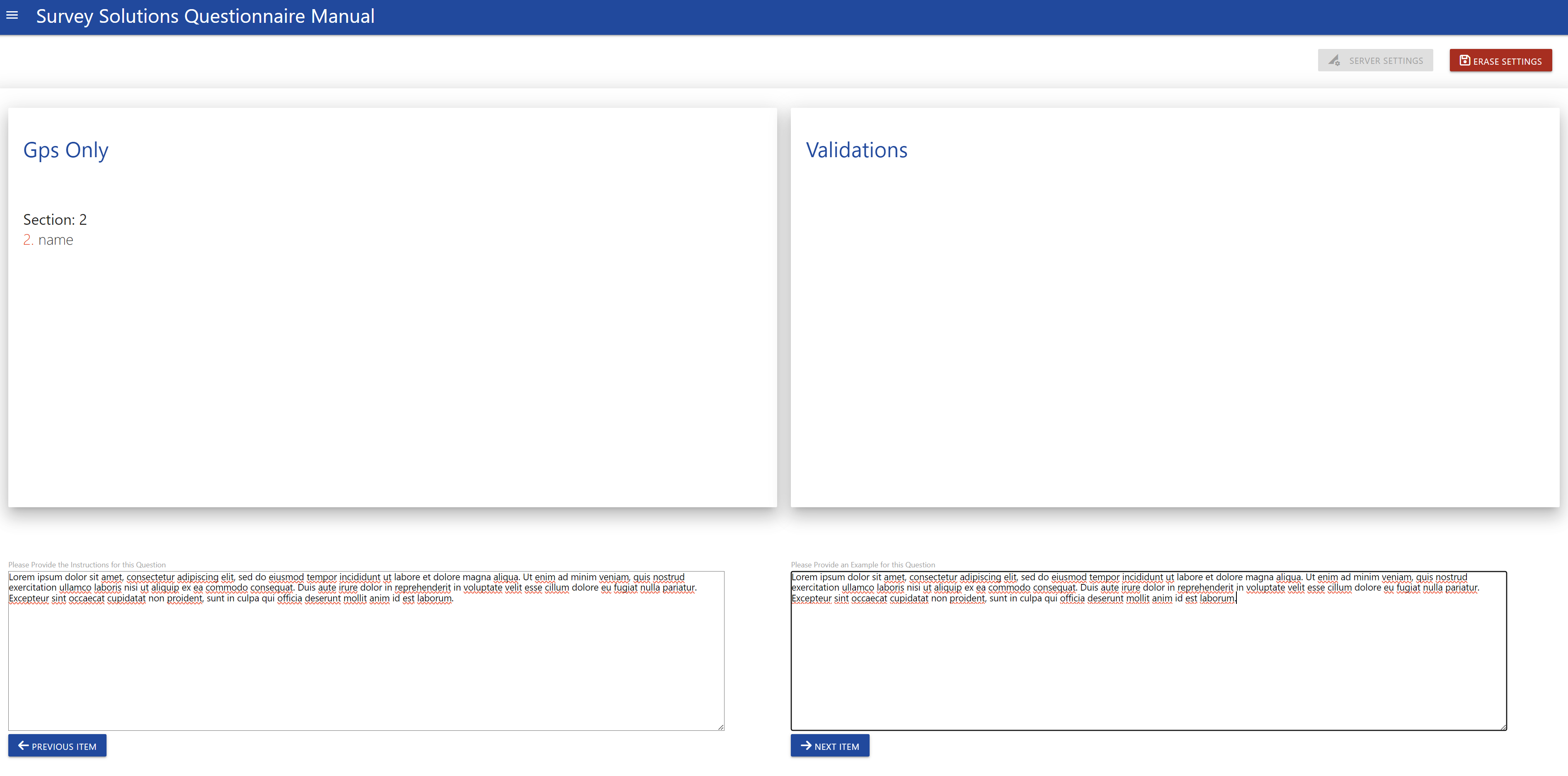
Task: Click the gear icon inside Server Settings
Action: [x=1334, y=60]
